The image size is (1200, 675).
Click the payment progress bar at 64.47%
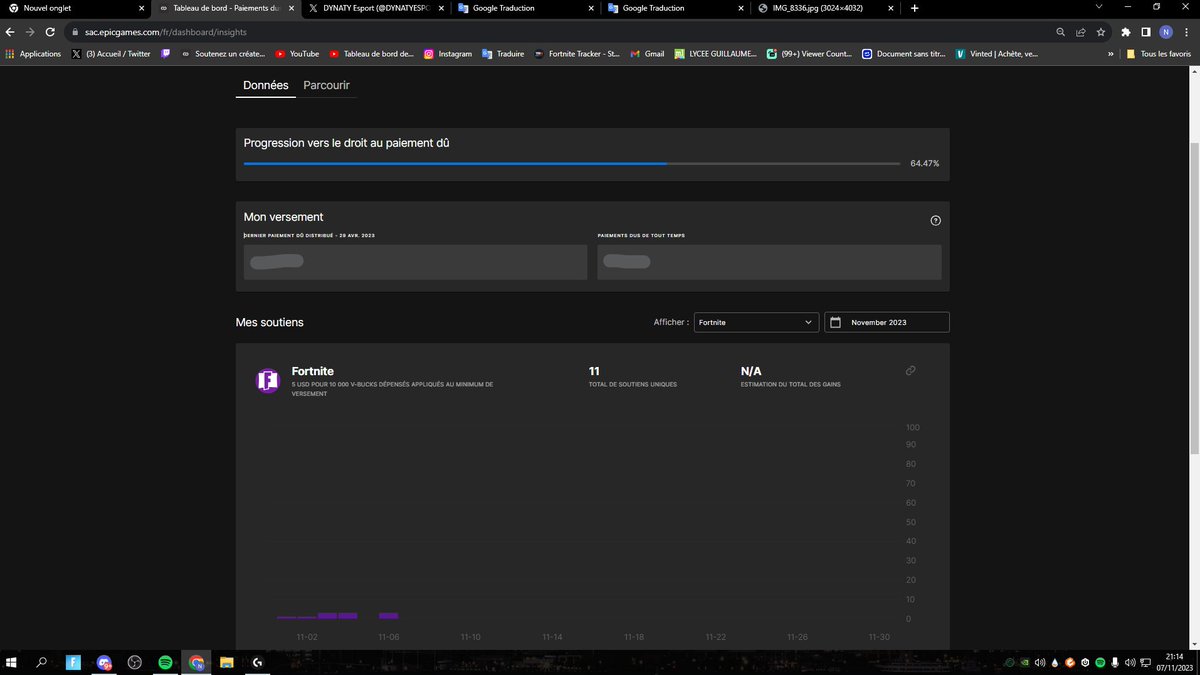571,163
